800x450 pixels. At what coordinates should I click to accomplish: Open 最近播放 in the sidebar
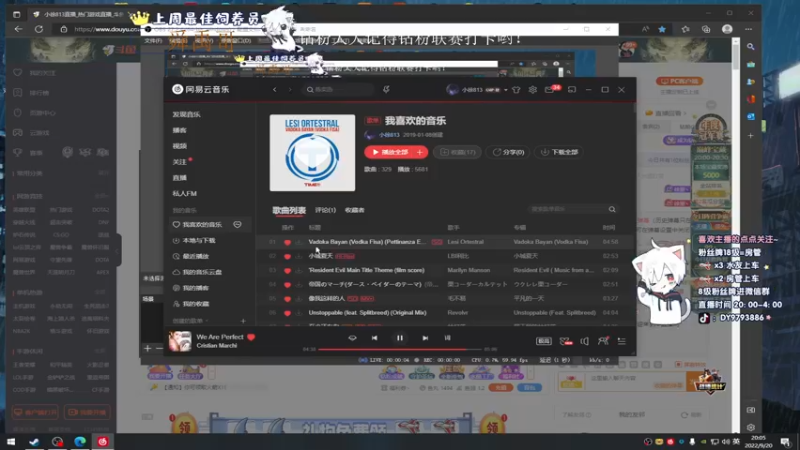tap(191, 256)
